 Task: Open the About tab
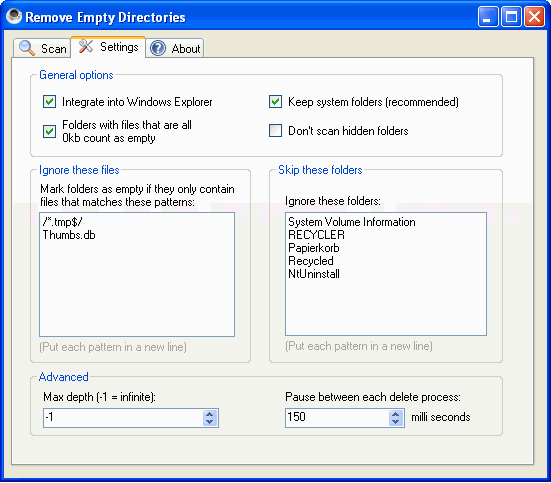(175, 48)
